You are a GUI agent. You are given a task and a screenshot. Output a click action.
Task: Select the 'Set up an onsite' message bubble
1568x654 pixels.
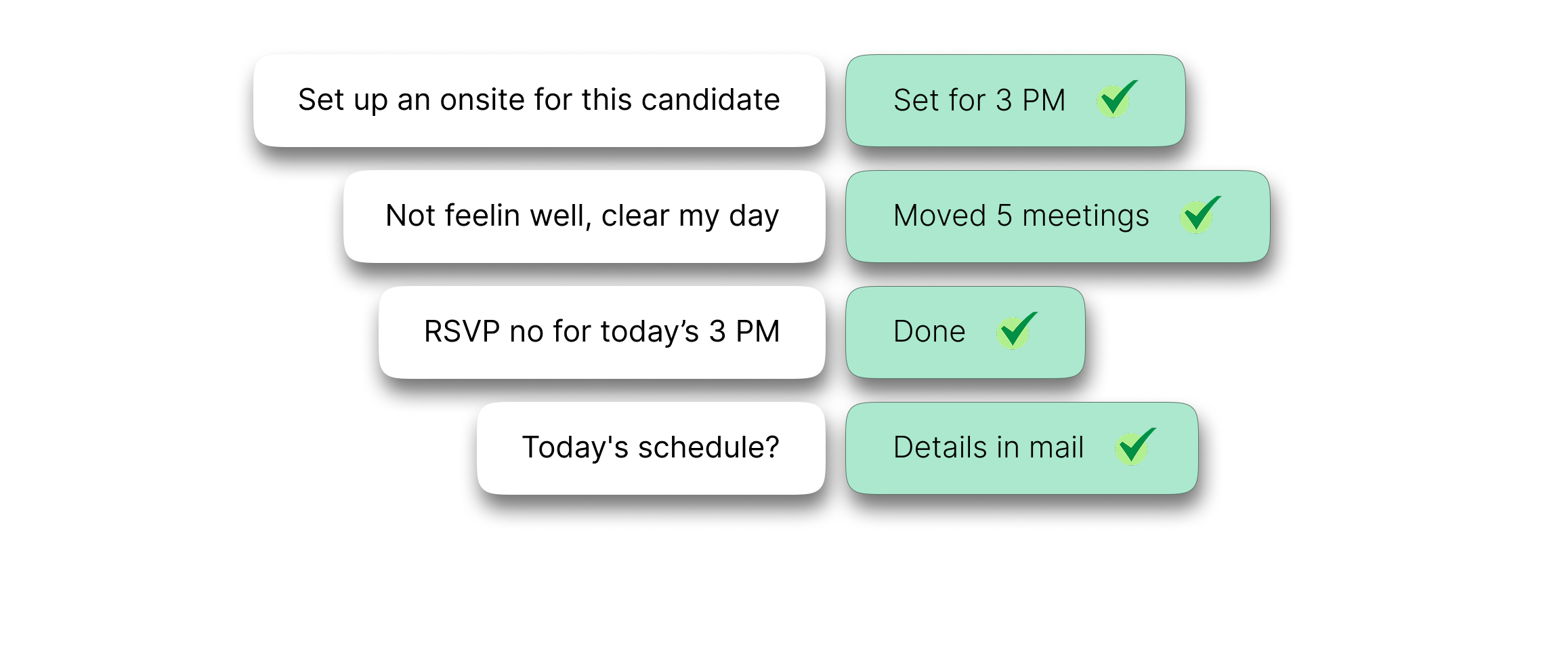(539, 100)
